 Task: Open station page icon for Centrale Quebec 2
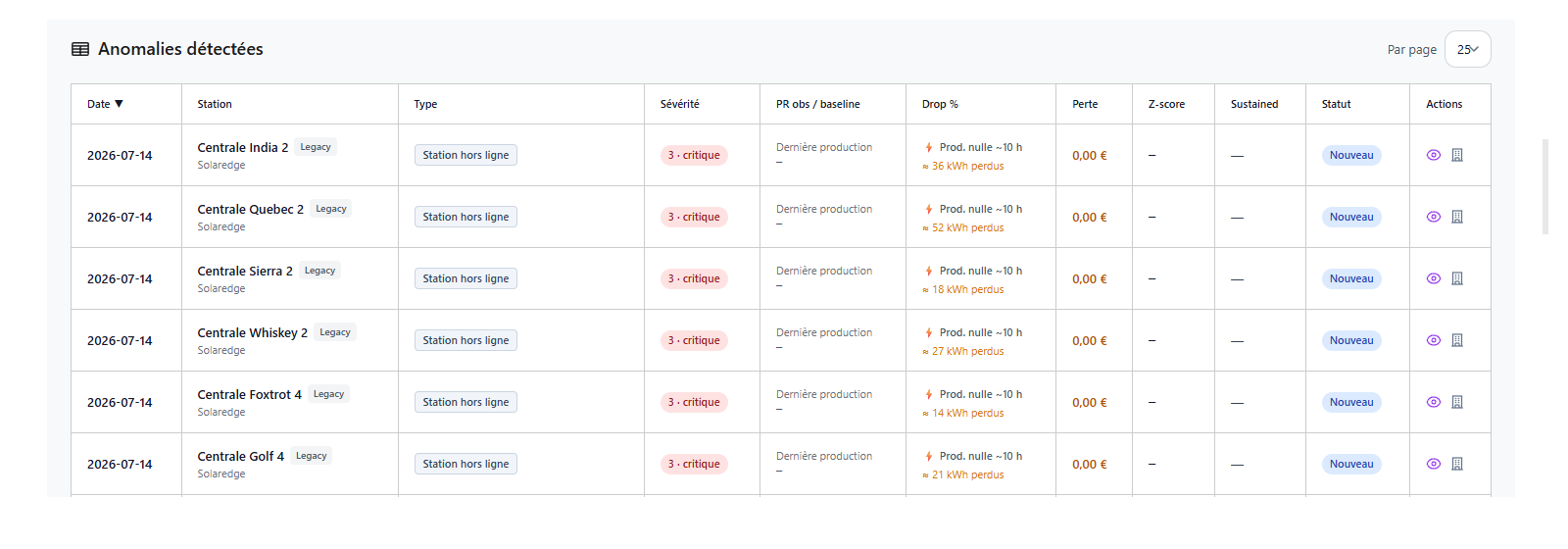click(1457, 217)
